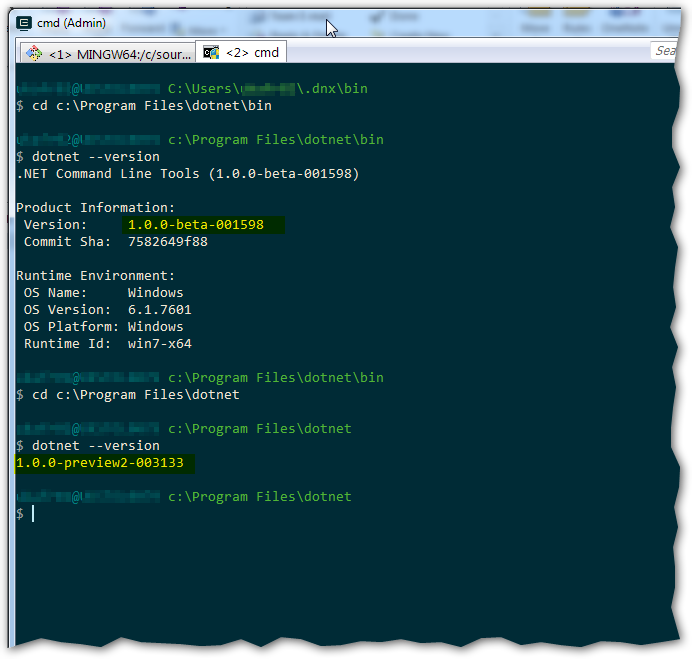Select the <2> cmd tab
The width and height of the screenshot is (692, 659).
click(241, 52)
